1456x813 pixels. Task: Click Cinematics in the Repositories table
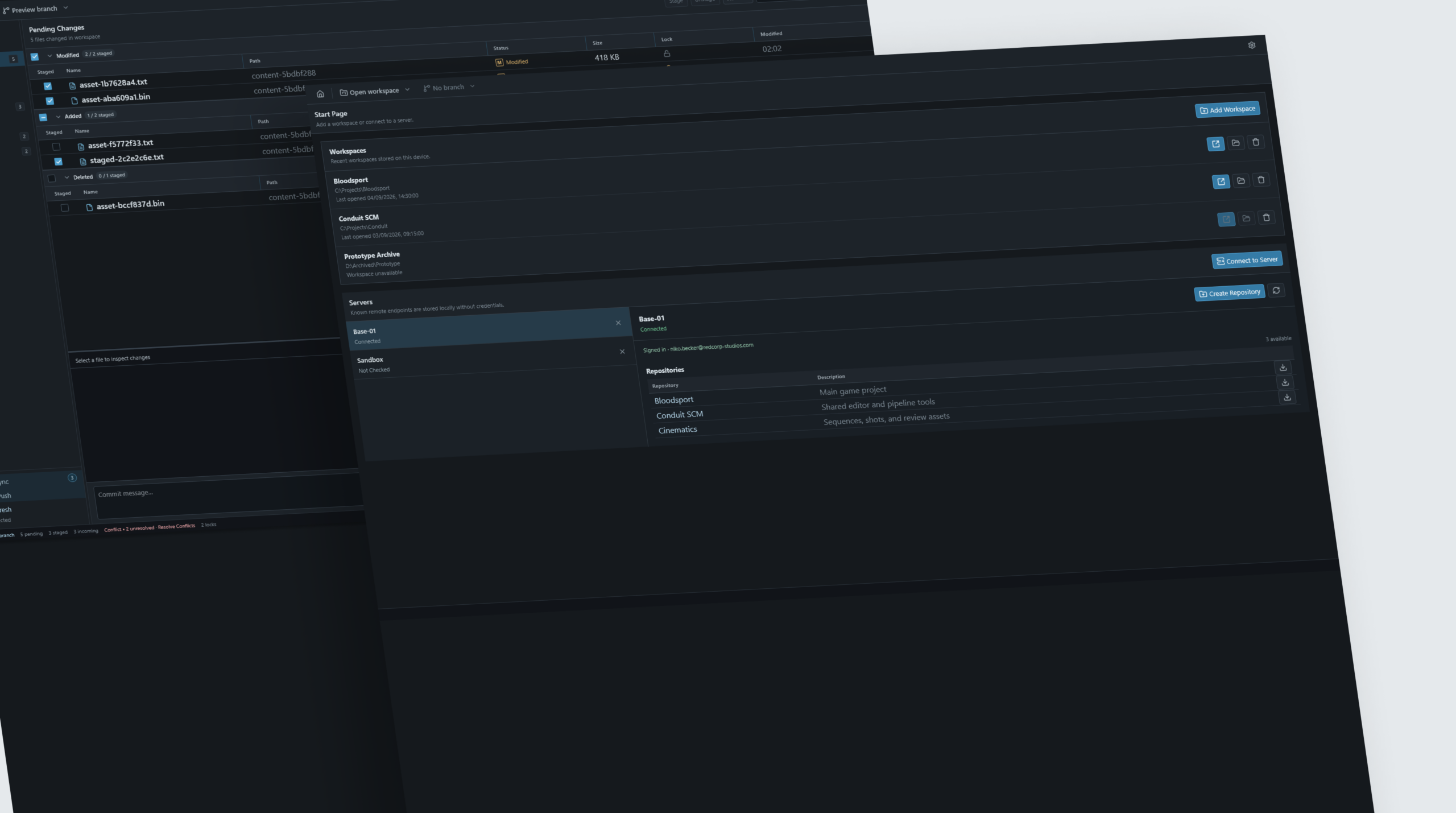tap(677, 430)
